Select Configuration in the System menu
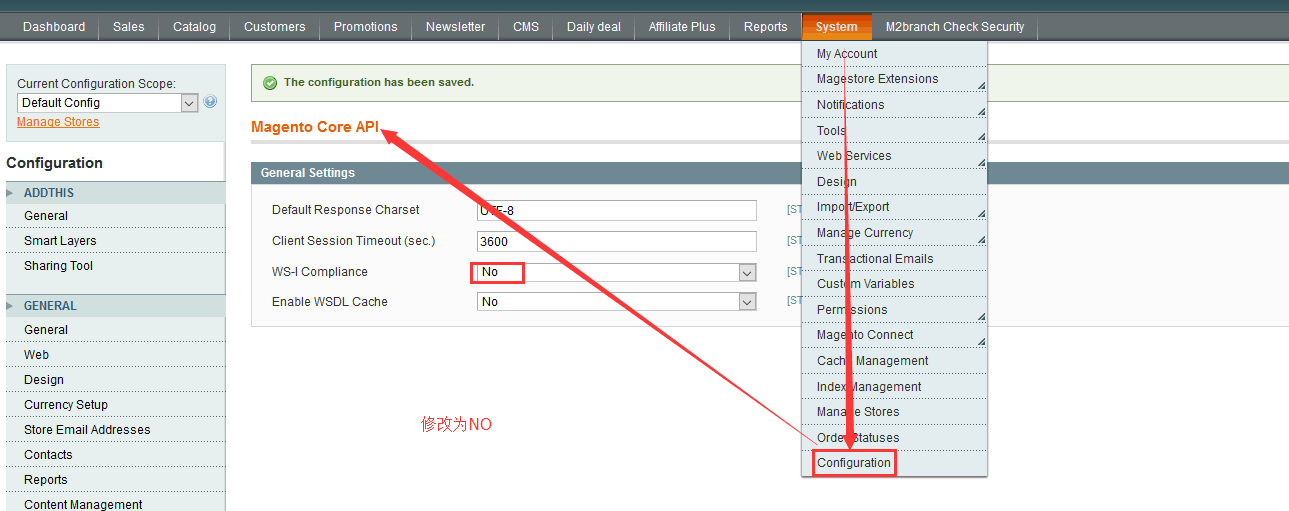The image size is (1289, 511). (853, 463)
